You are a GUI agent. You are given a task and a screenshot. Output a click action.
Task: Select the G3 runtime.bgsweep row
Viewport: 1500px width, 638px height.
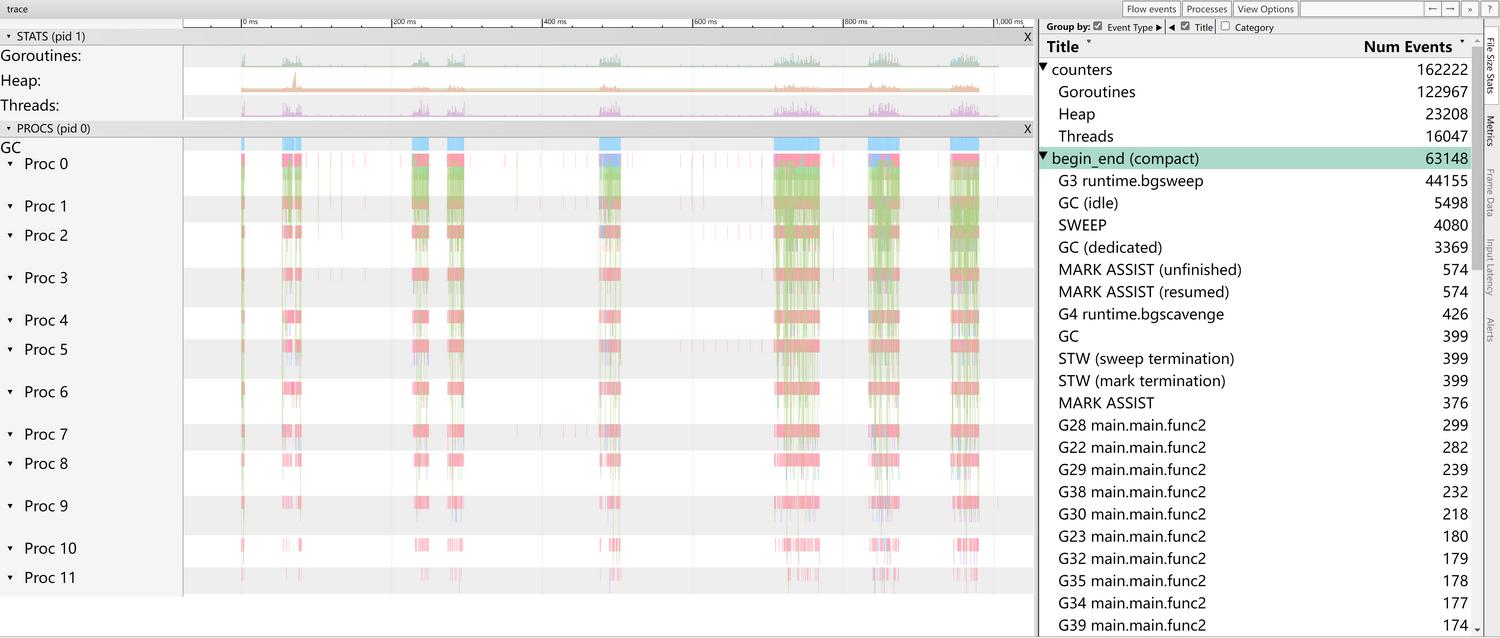(1254, 181)
